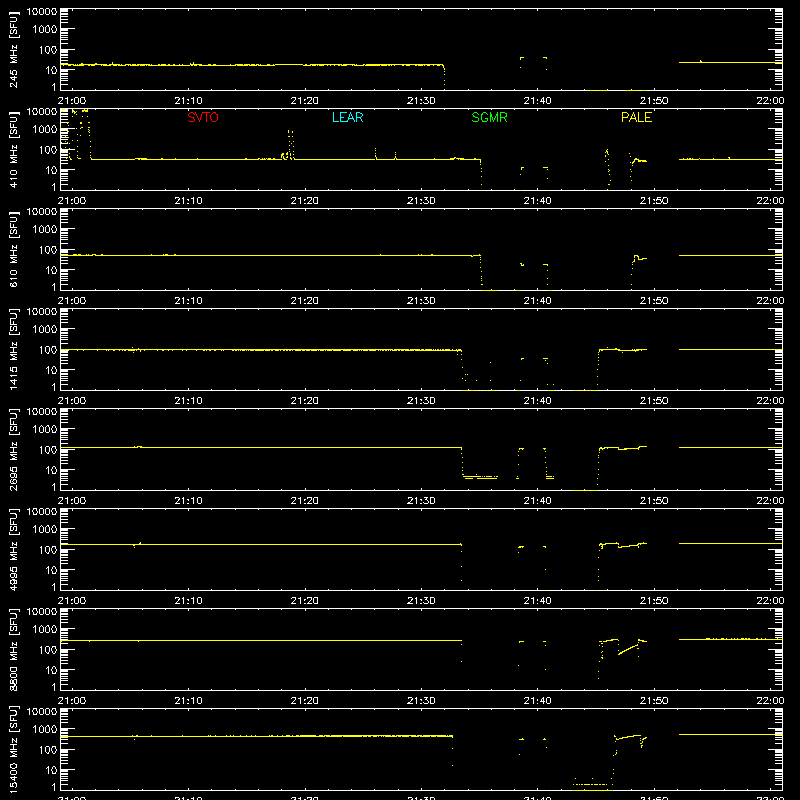800x800 pixels.
Task: Click 21:40 tick label under 1415 MHz panel
Action: point(537,401)
